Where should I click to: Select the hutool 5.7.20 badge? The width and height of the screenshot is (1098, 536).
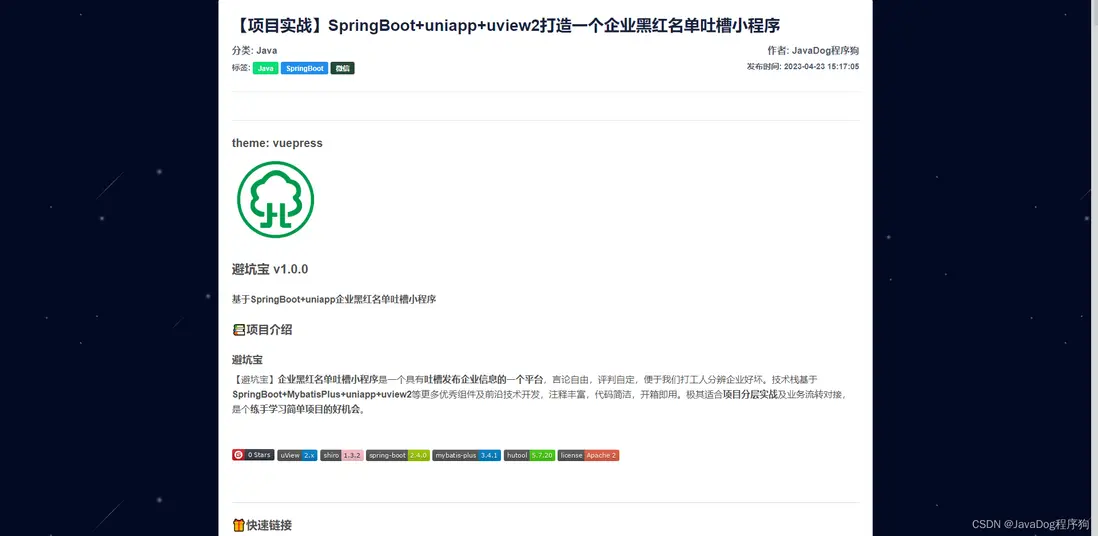(529, 455)
